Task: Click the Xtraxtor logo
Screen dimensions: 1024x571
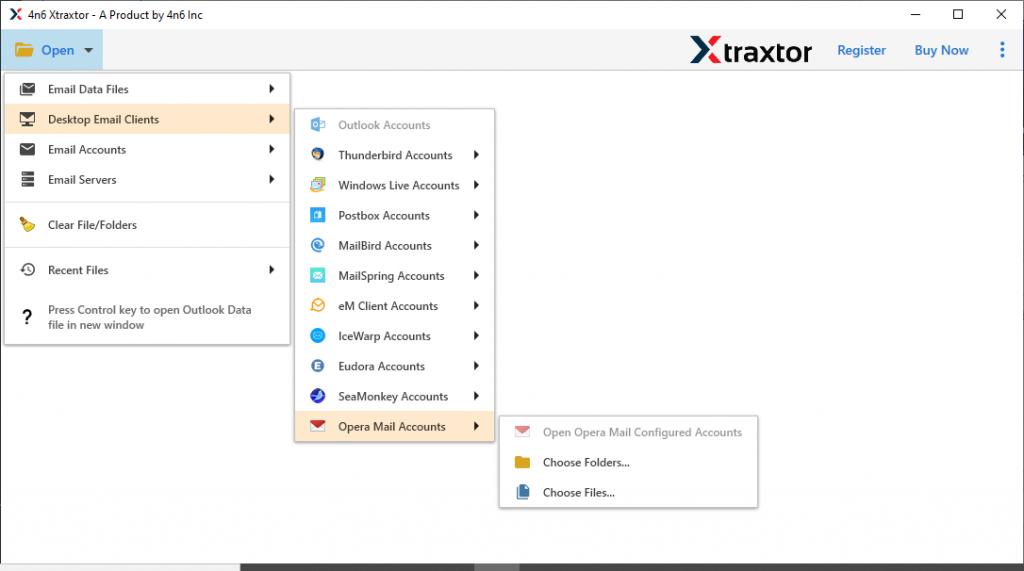Action: (751, 50)
